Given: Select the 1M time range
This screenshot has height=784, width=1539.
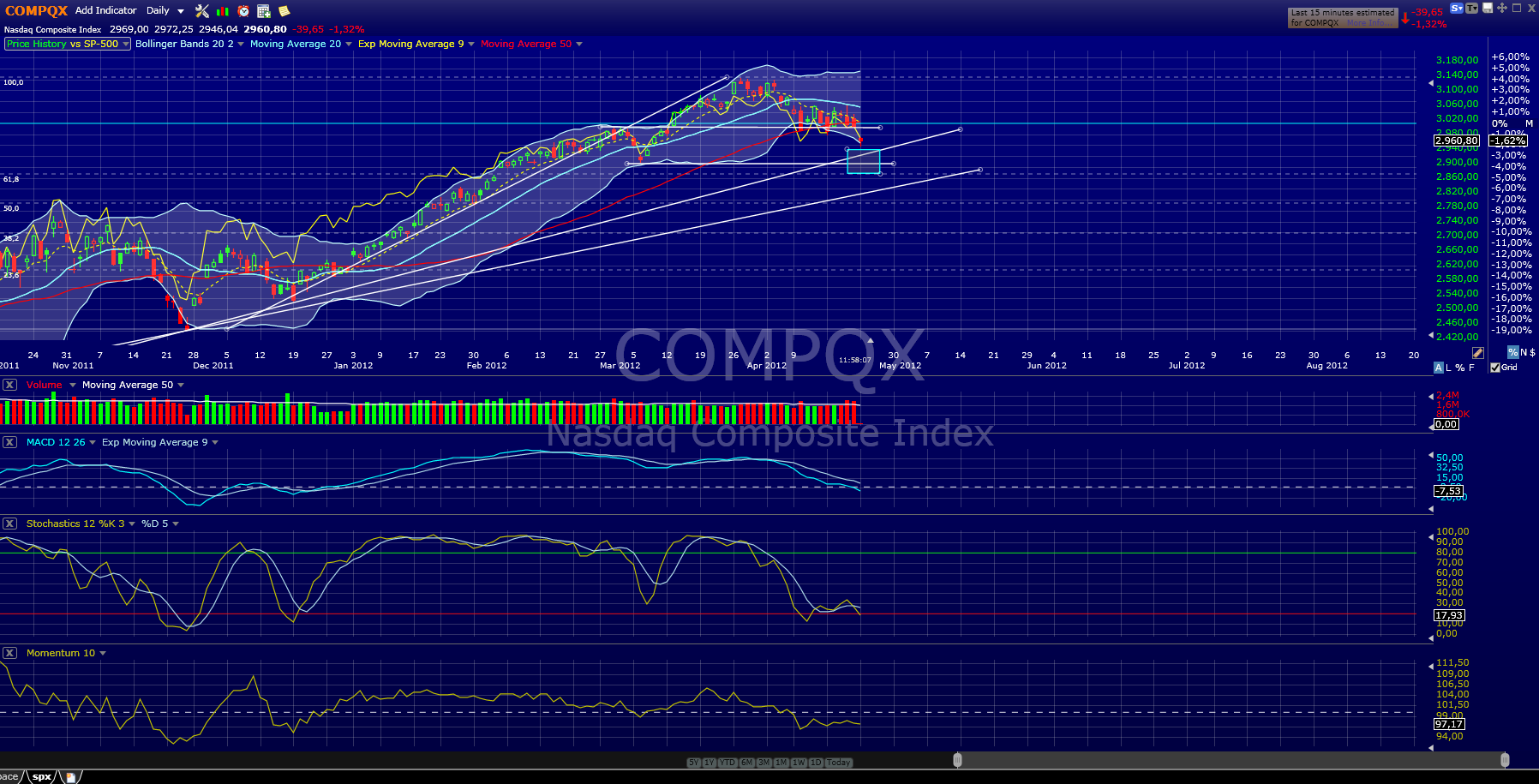Looking at the screenshot, I should click(781, 763).
